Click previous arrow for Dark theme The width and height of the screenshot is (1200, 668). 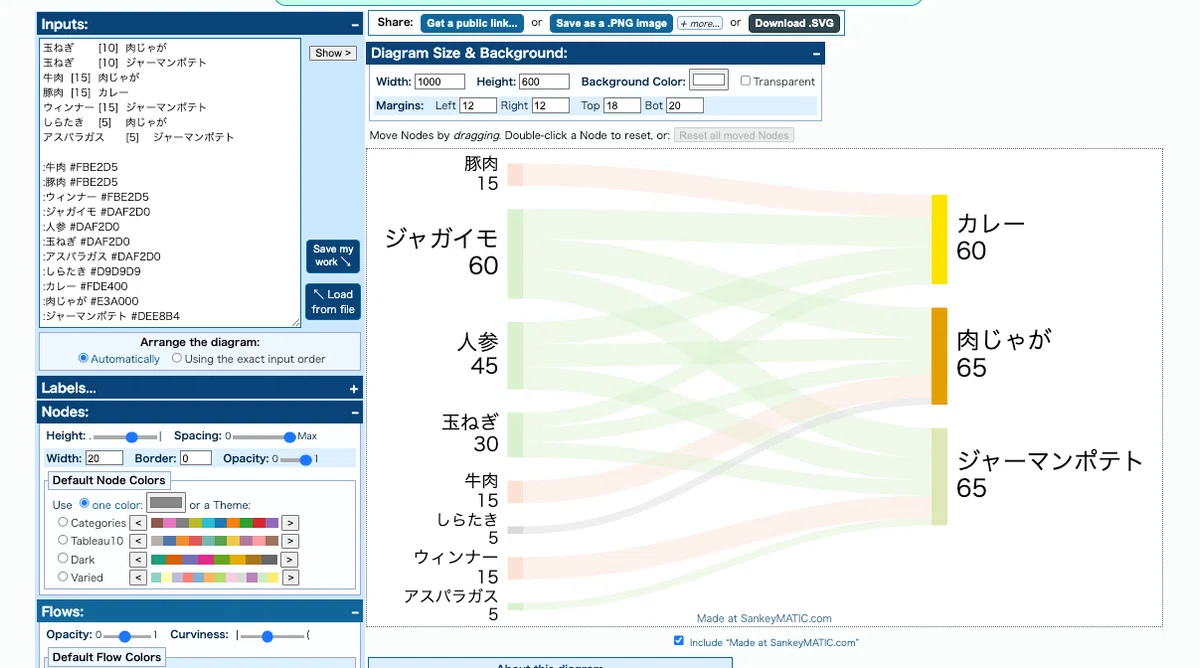[x=139, y=560]
